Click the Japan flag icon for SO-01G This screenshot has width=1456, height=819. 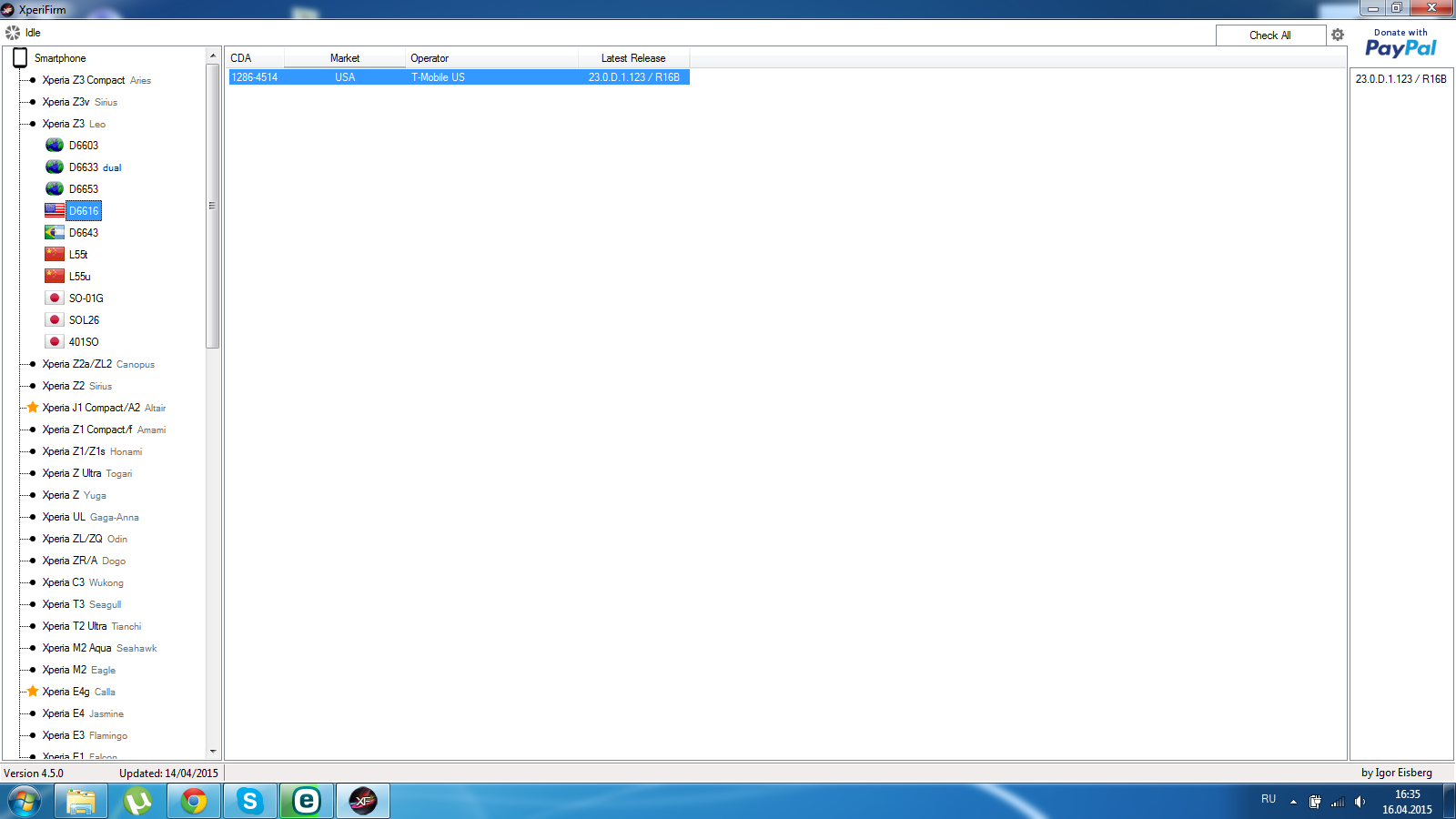click(x=55, y=298)
